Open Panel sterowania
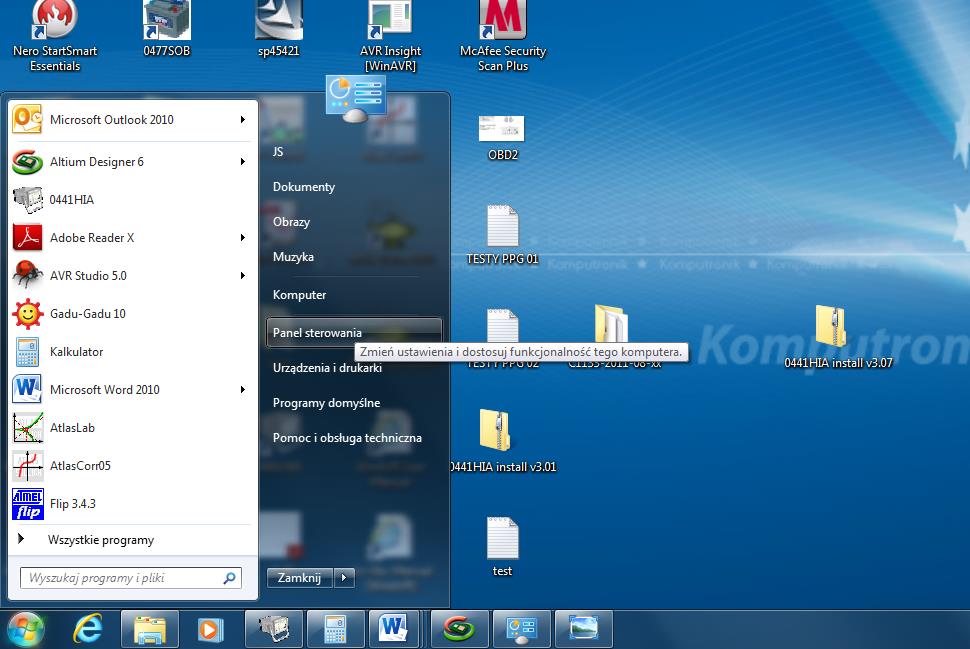This screenshot has height=649, width=970. click(354, 332)
